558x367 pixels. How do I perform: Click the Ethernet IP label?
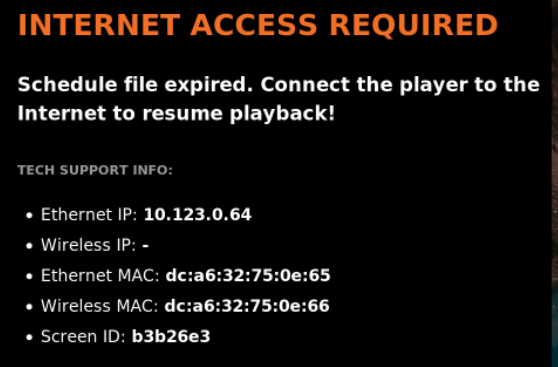[x=89, y=215]
